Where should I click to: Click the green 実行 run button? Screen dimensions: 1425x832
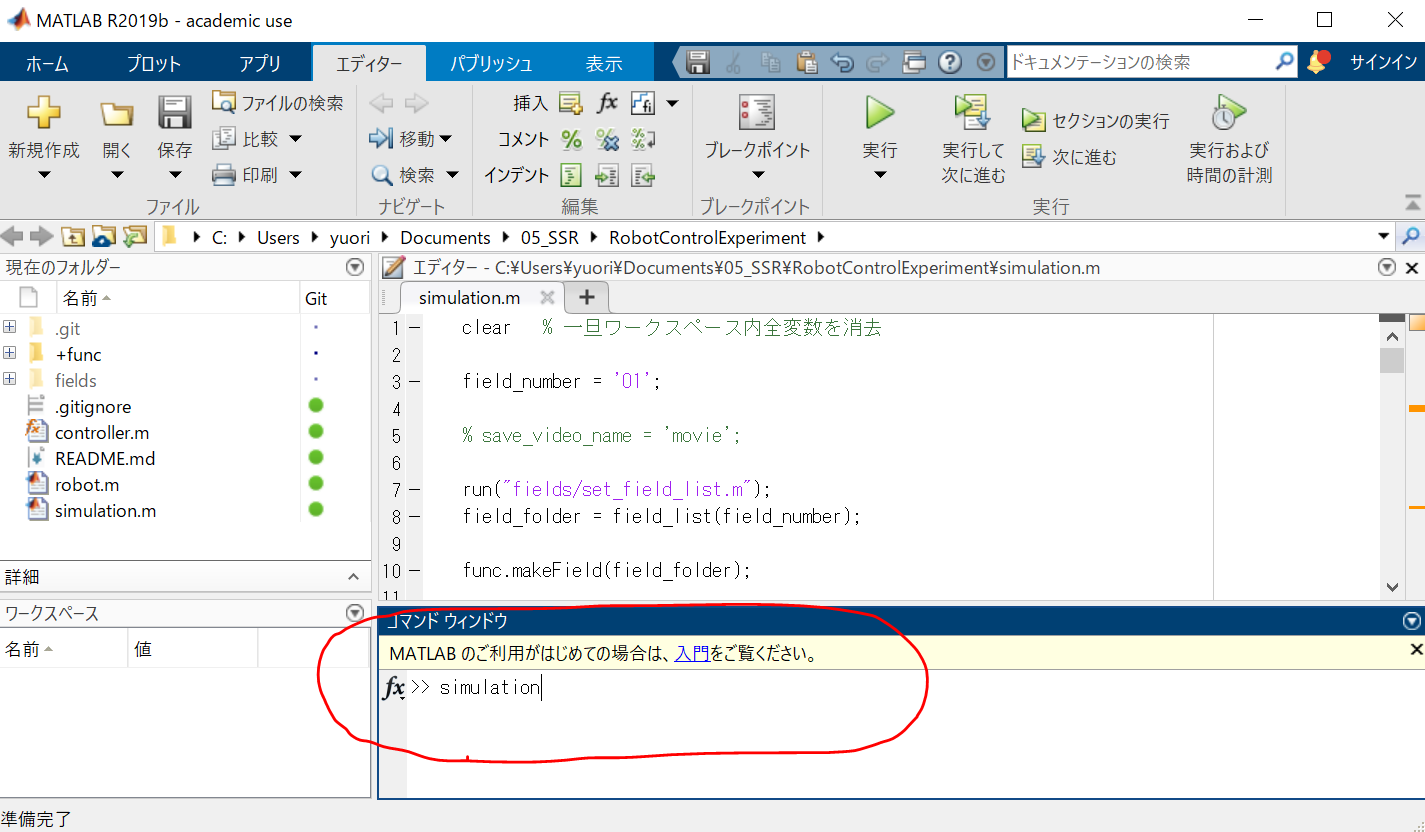pyautogui.click(x=880, y=112)
